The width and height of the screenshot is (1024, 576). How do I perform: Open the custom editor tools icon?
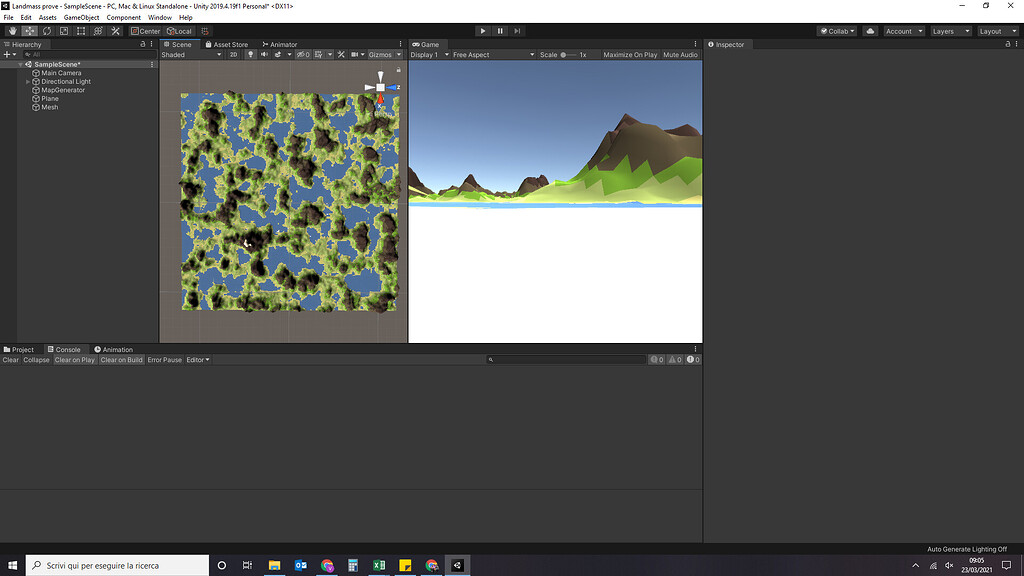(x=114, y=31)
